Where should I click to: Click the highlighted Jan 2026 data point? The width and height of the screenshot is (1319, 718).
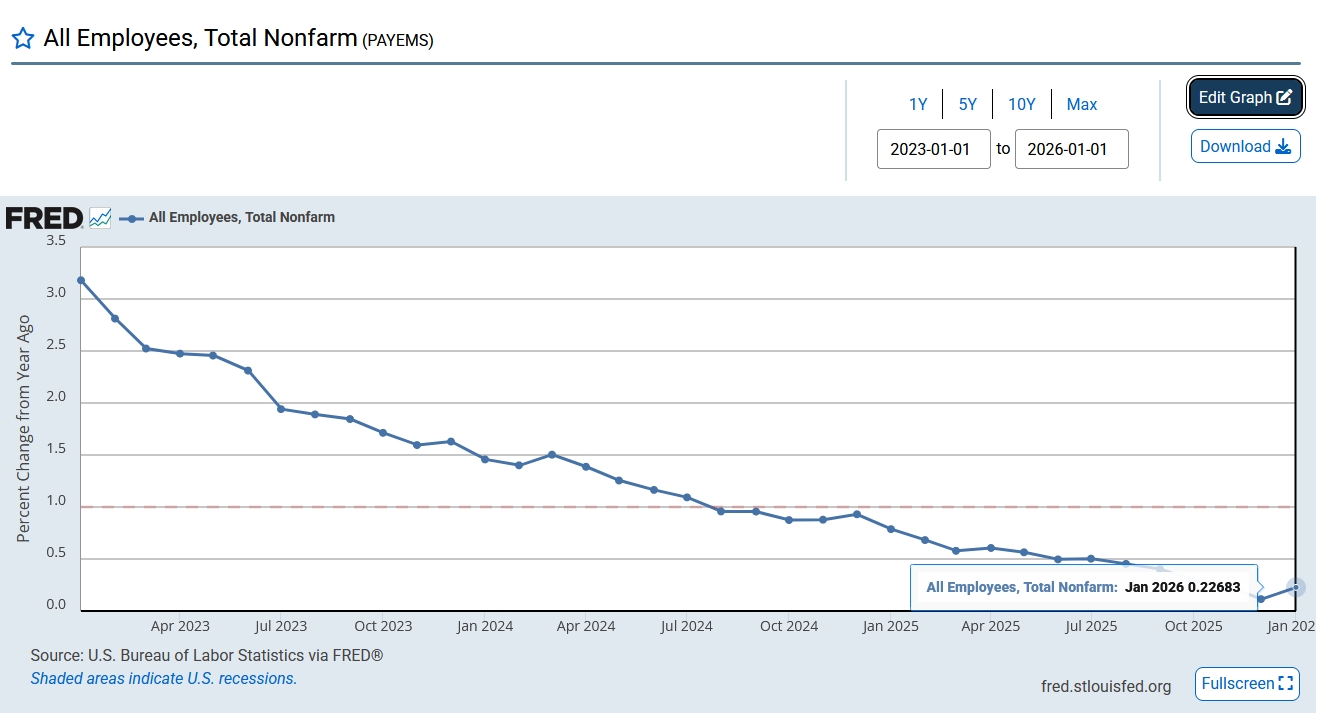[x=1296, y=587]
